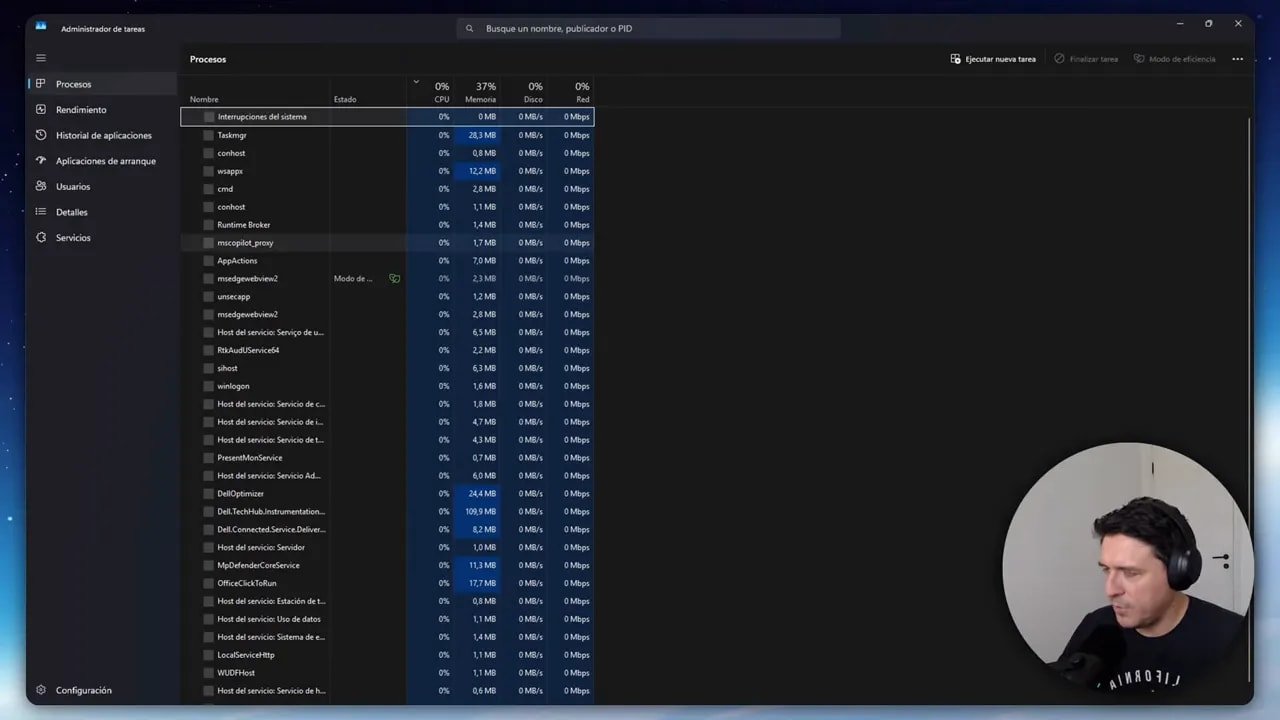Click the Task Manager app icon in title bar
The image size is (1280, 720).
[x=41, y=26]
